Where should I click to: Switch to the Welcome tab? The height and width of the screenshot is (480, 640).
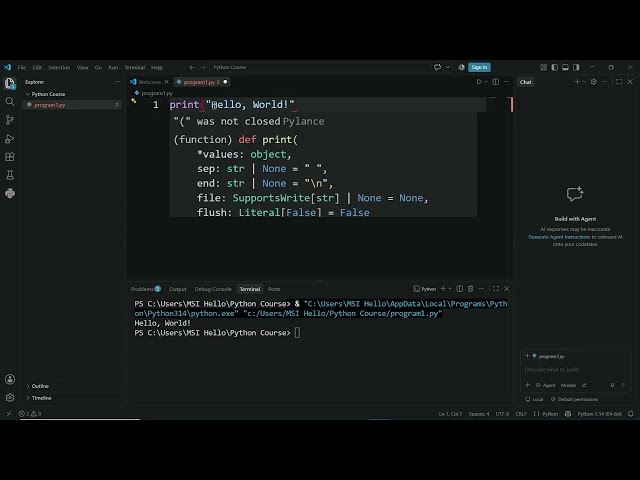tap(149, 82)
